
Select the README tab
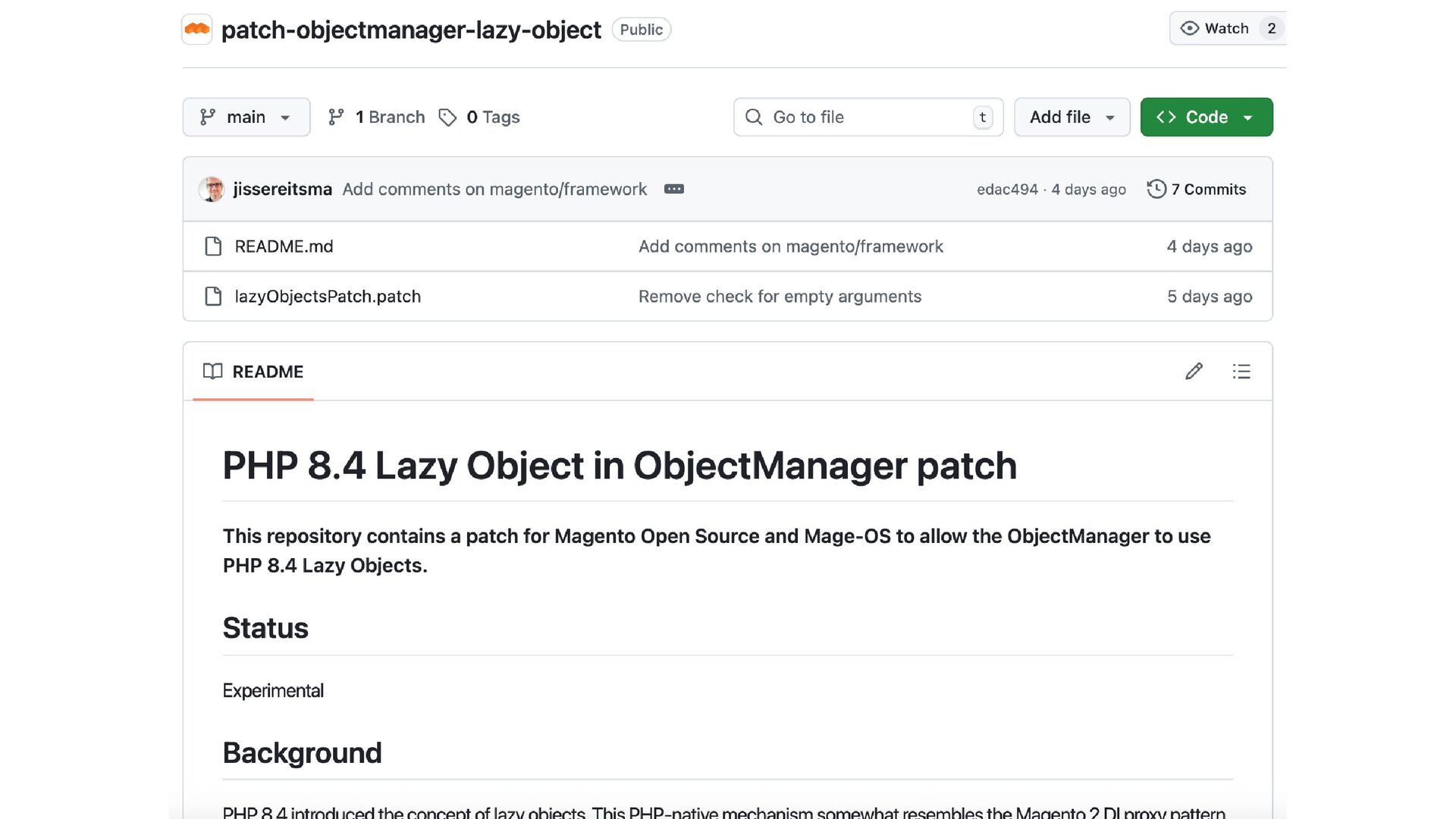click(253, 372)
